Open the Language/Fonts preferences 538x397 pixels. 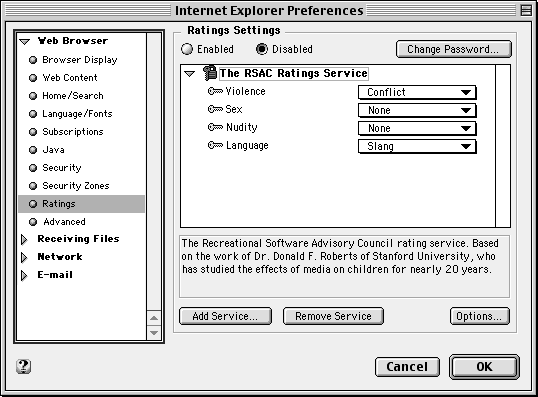coord(77,114)
